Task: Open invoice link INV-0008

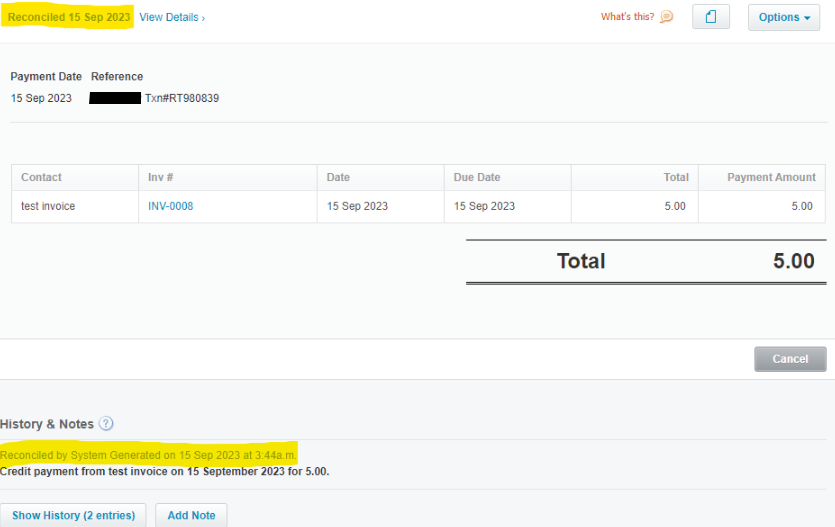Action: 171,206
